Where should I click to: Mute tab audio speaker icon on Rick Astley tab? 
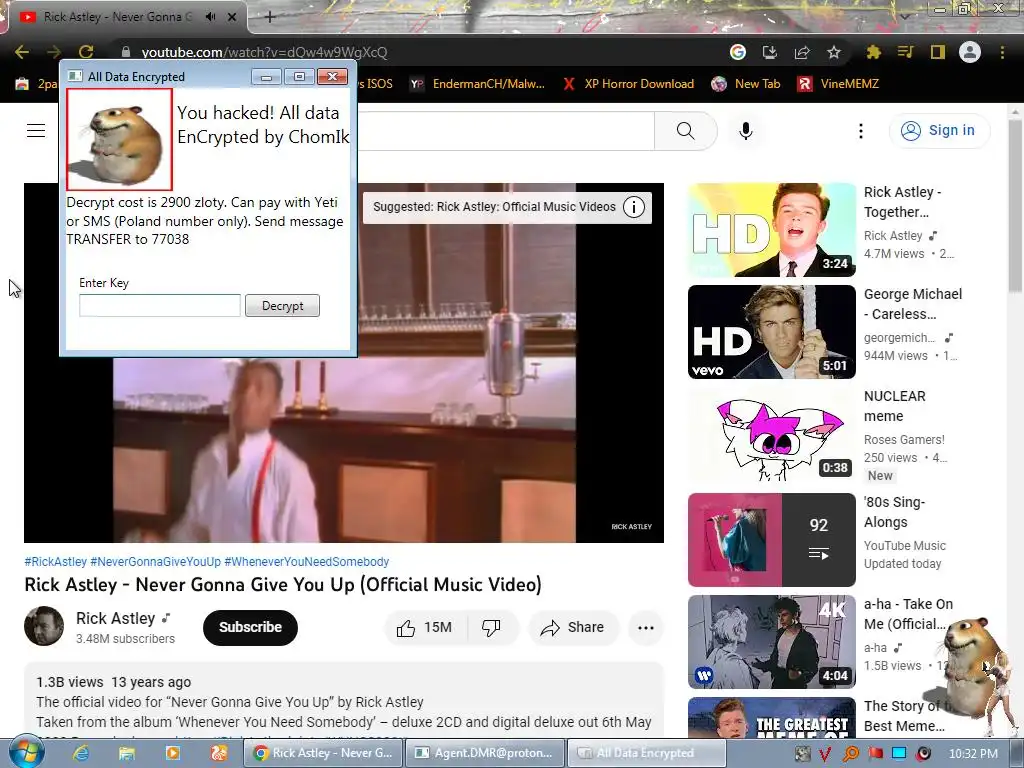coord(210,17)
